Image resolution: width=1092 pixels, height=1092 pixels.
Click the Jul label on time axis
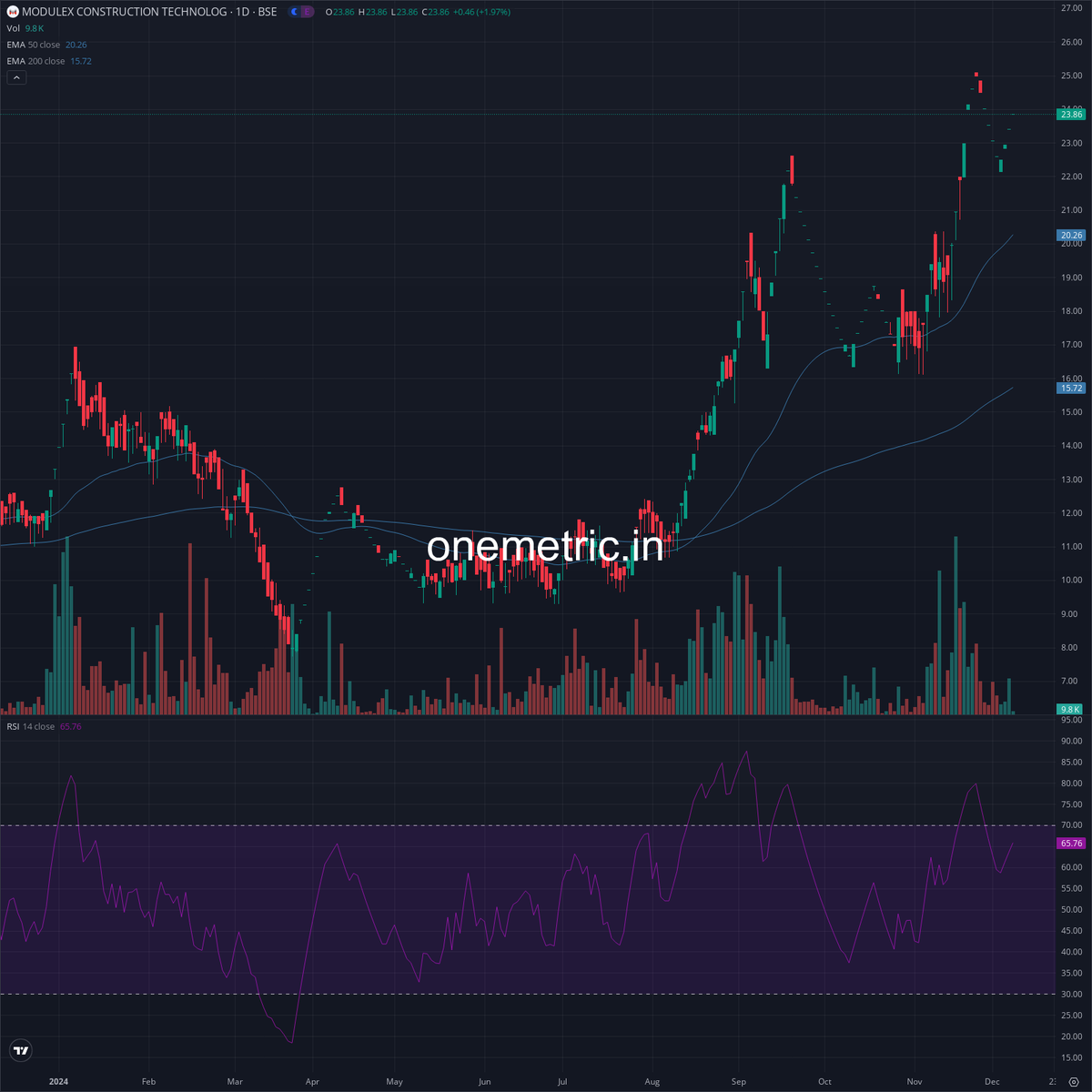coord(562,1082)
